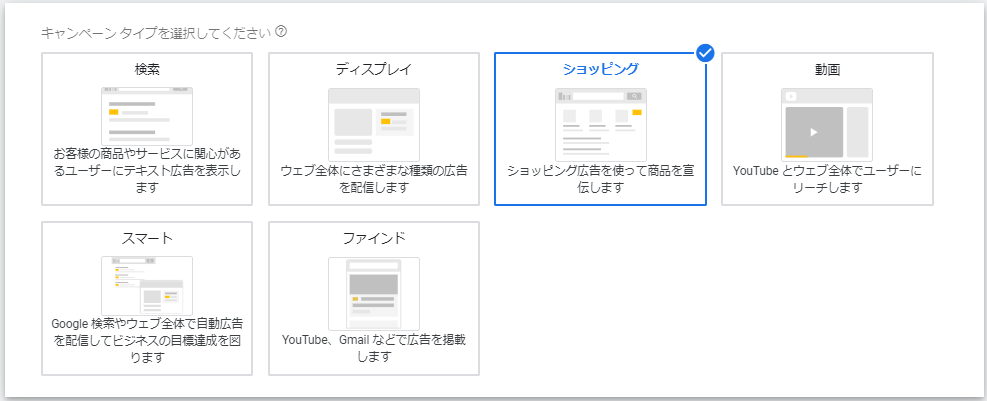The image size is (987, 401).
Task: Click the Google 検索 automatic ads description
Action: pyautogui.click(x=147, y=341)
